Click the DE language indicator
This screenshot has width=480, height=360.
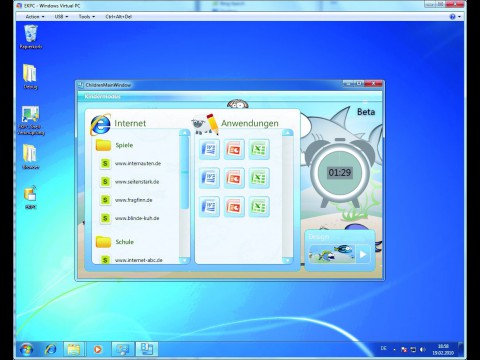pos(383,348)
